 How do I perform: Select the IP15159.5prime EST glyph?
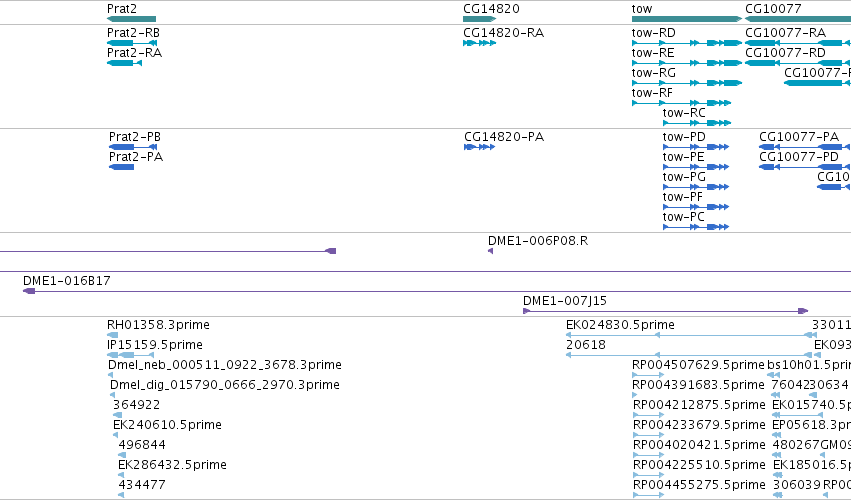pyautogui.click(x=123, y=355)
